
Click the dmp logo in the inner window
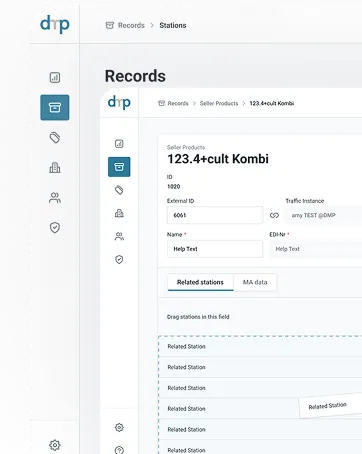click(x=119, y=103)
